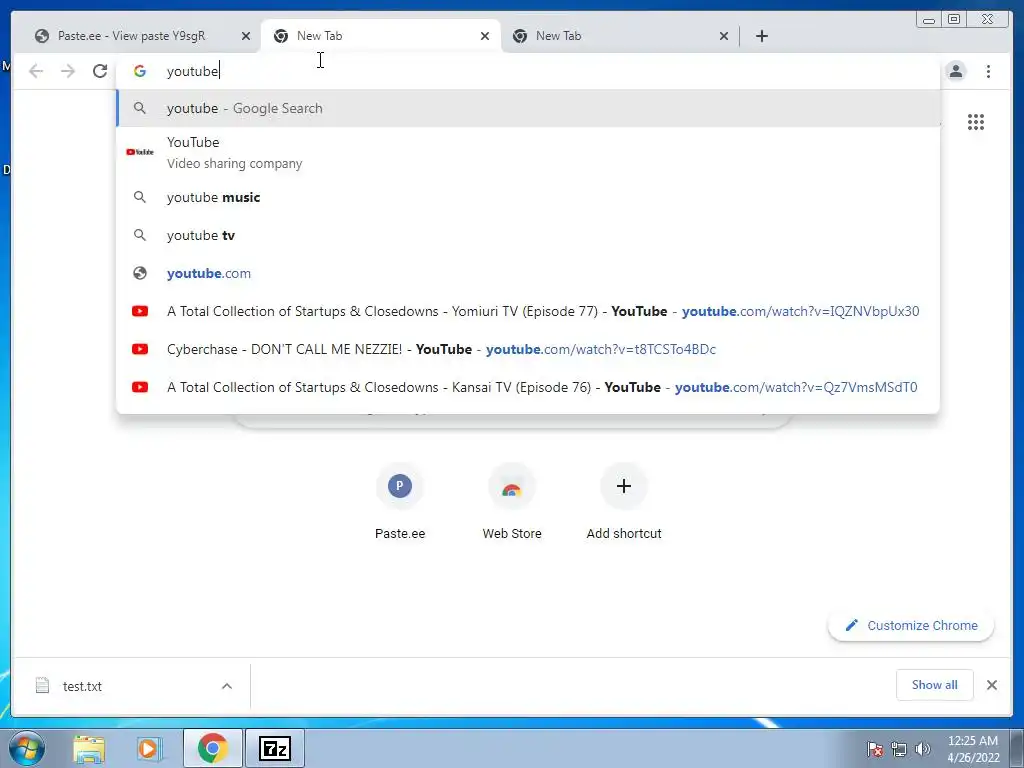
Task: Pick the 'youtube music' suggestion
Action: (x=528, y=197)
